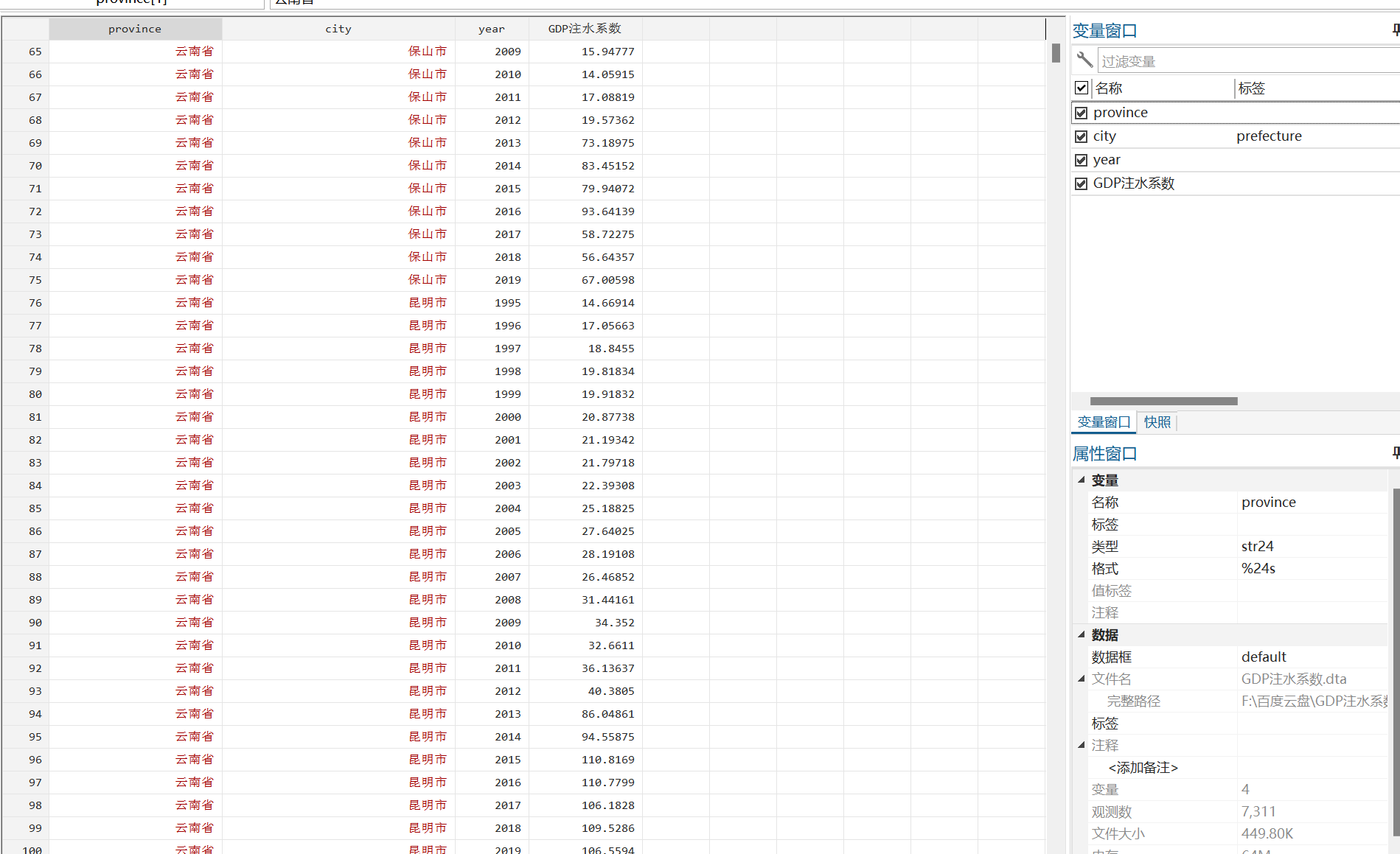Click the 观测数 value 7,311

pos(1258,811)
